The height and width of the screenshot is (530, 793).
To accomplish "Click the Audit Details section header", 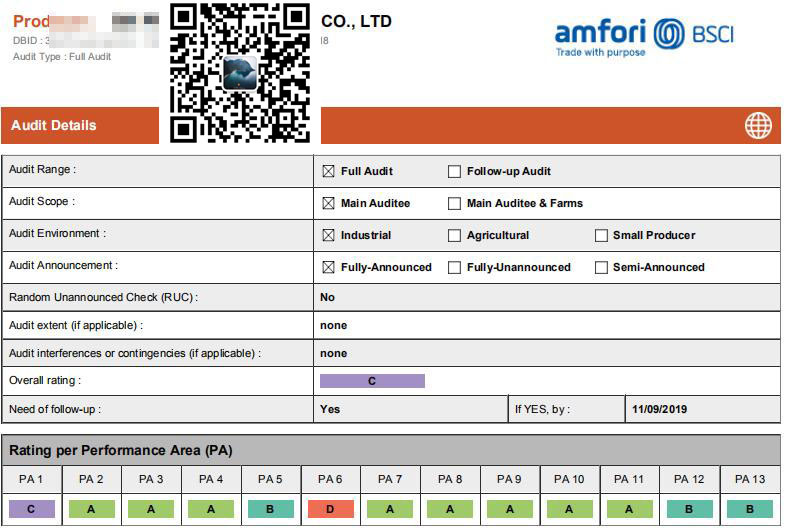I will [x=54, y=126].
